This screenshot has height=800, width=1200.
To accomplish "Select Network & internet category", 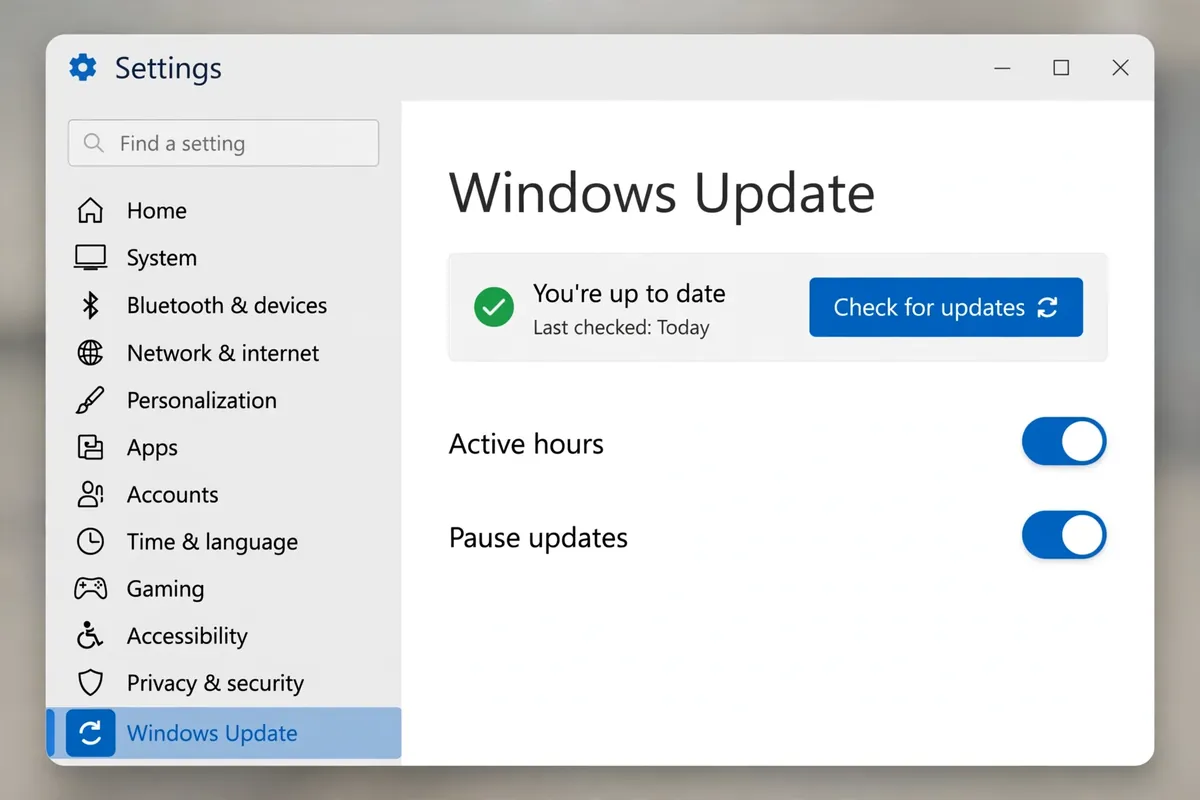I will click(224, 353).
